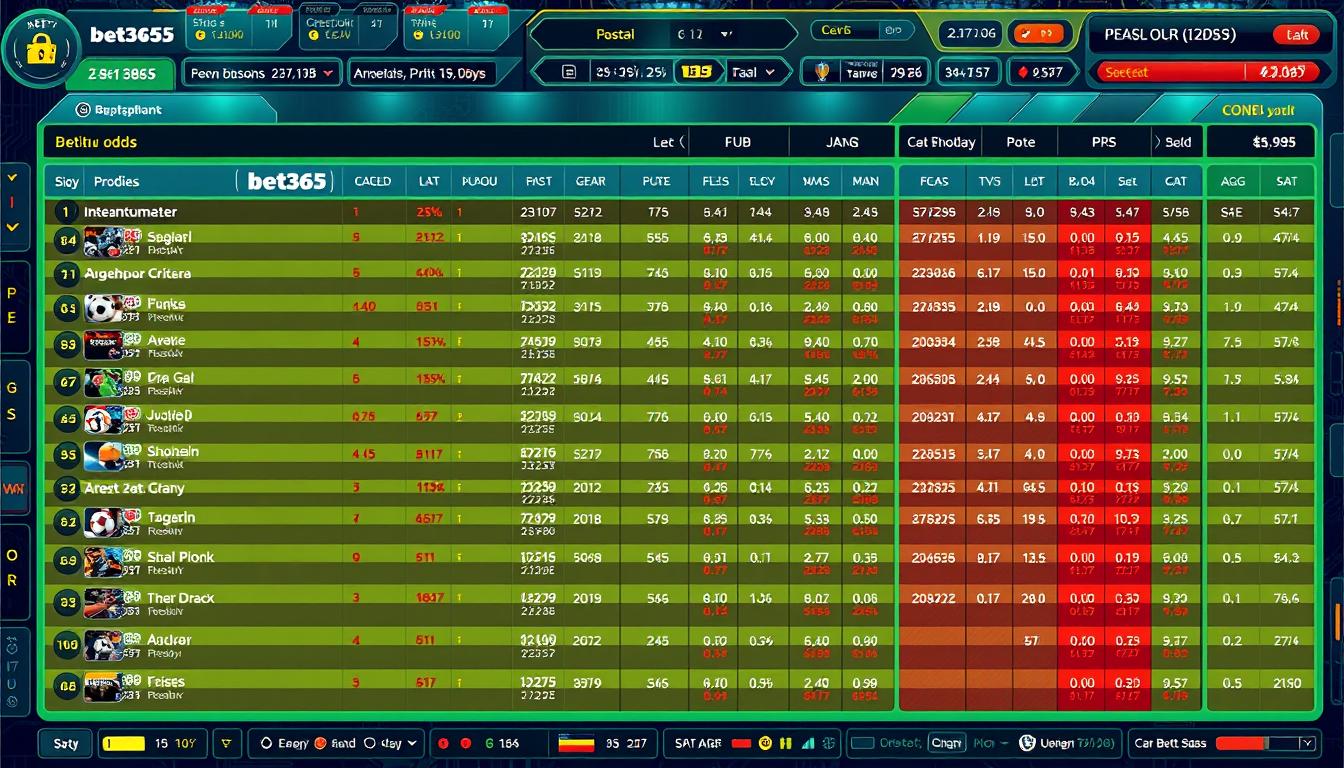Open the Postal selector

tap(663, 34)
